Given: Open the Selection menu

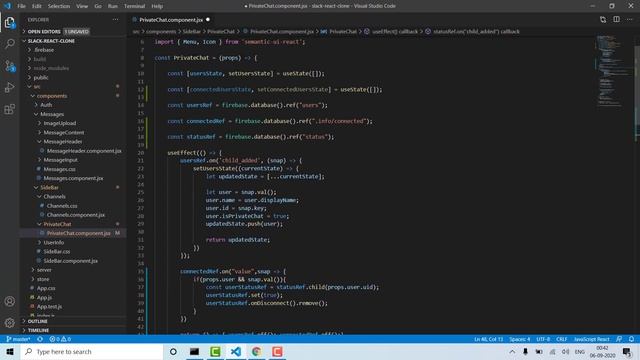Looking at the screenshot, I should [x=59, y=6].
